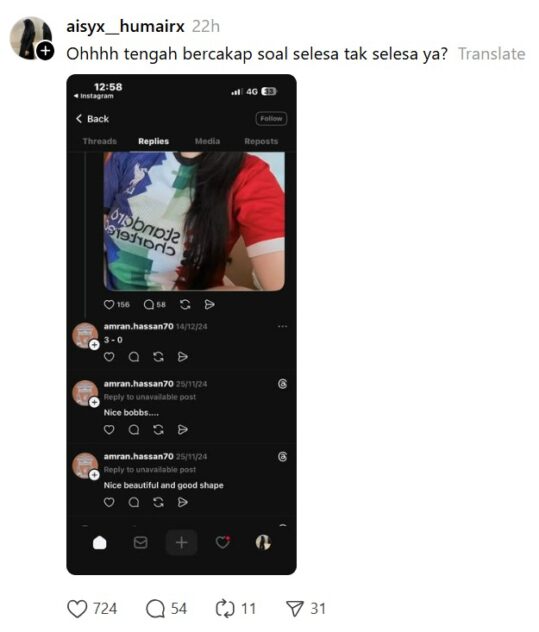Switch to the Media tab
This screenshot has width=539, height=632.
[207, 141]
